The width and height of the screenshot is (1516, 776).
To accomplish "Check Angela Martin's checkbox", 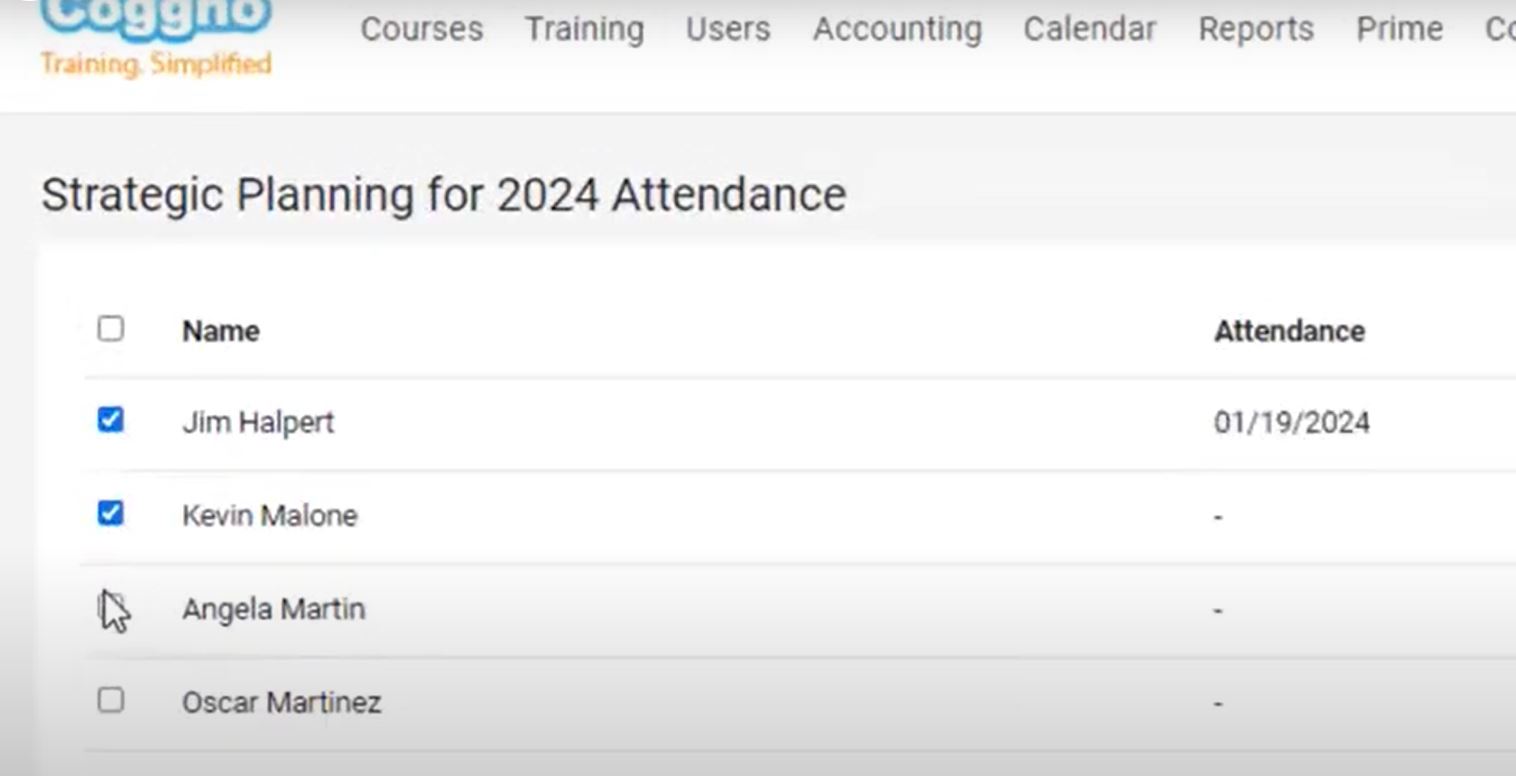I will click(x=111, y=606).
